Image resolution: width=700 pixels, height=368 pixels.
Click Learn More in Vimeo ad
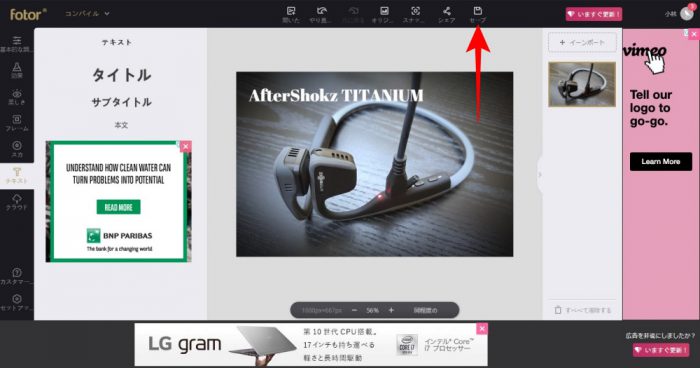point(661,162)
